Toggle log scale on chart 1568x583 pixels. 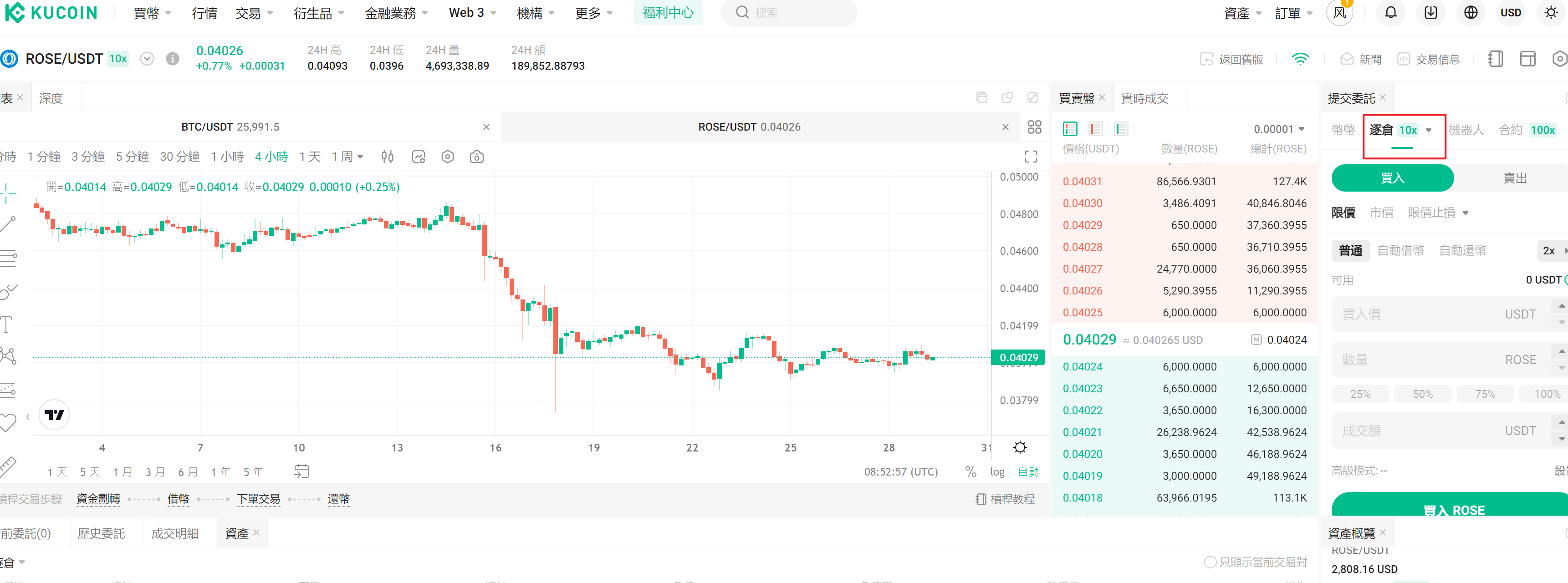pyautogui.click(x=997, y=471)
